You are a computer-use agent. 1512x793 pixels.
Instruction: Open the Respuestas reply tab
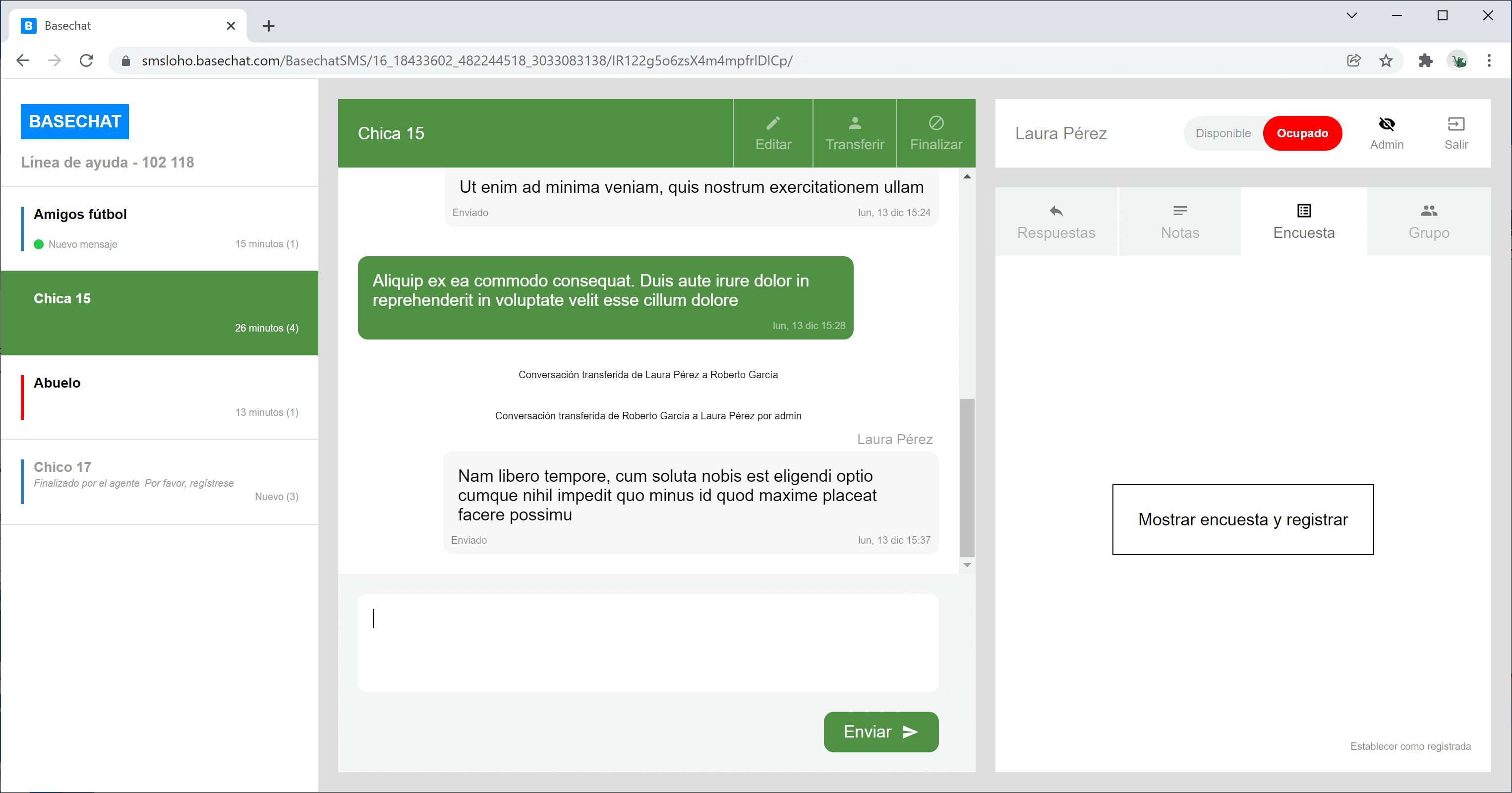click(1056, 222)
